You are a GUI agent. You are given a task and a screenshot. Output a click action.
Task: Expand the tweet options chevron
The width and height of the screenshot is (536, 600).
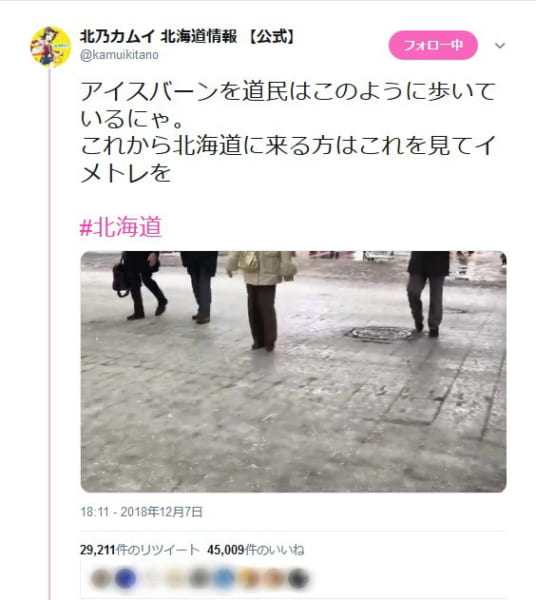(x=500, y=46)
